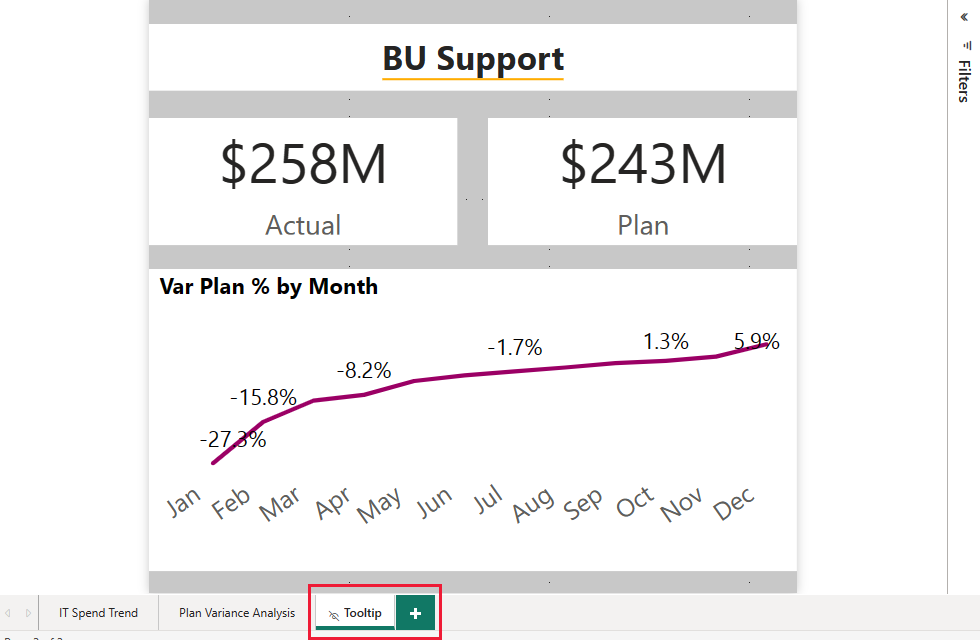Click the -27.3% January data label

tap(233, 438)
